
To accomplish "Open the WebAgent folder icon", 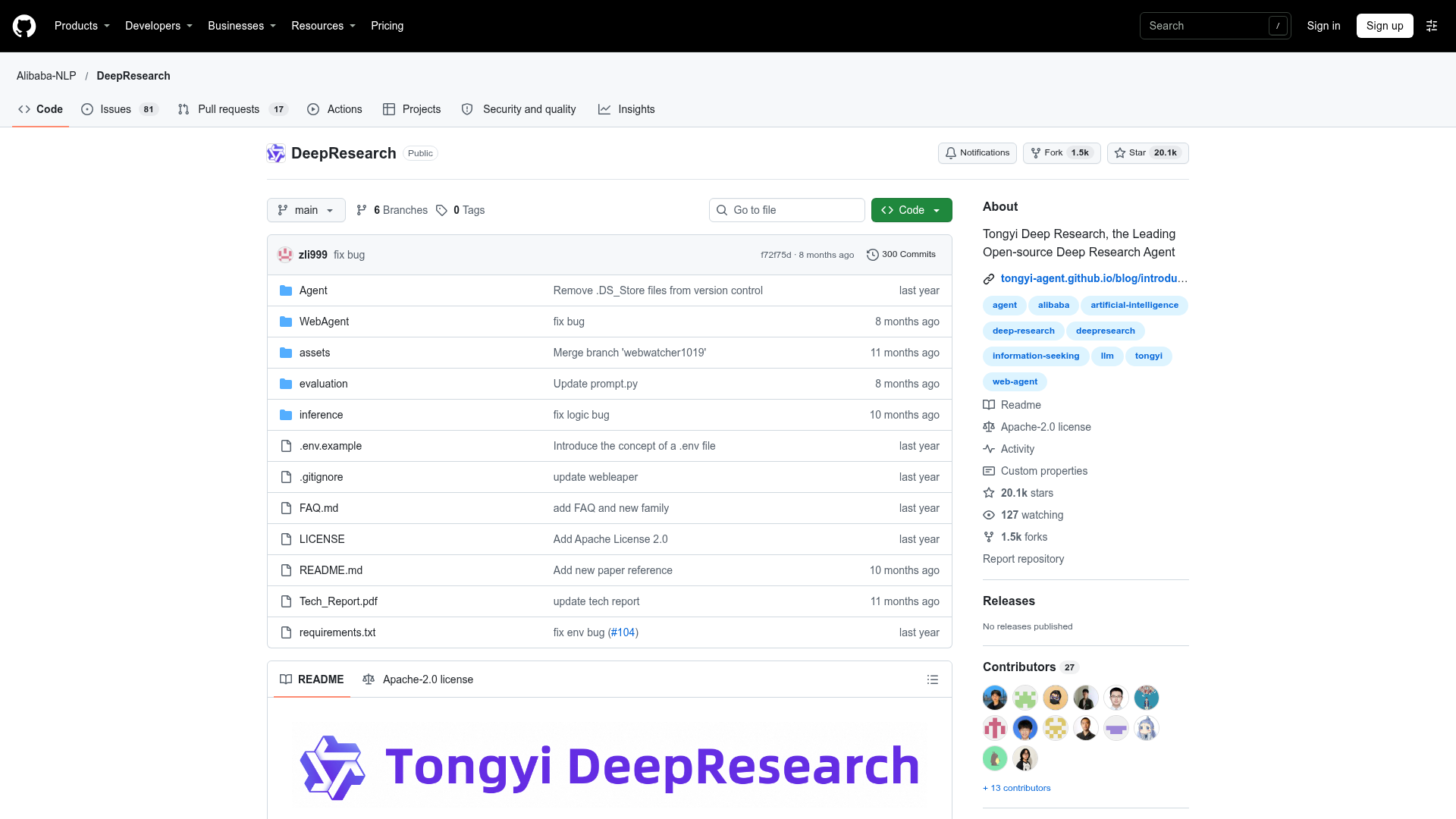I will [x=286, y=322].
